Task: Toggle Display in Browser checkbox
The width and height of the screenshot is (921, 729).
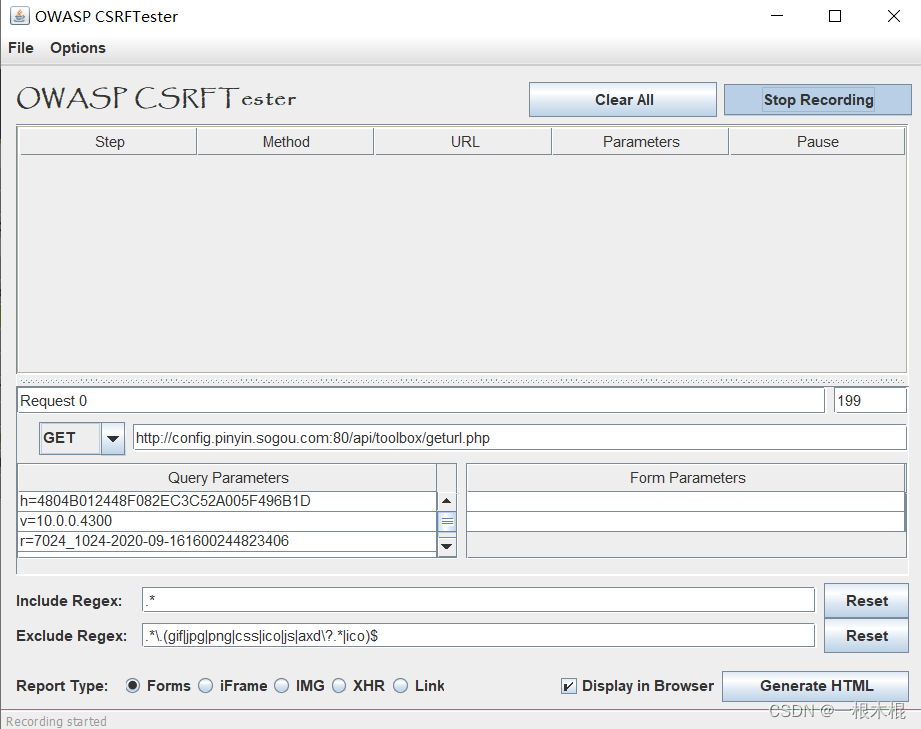Action: [569, 686]
